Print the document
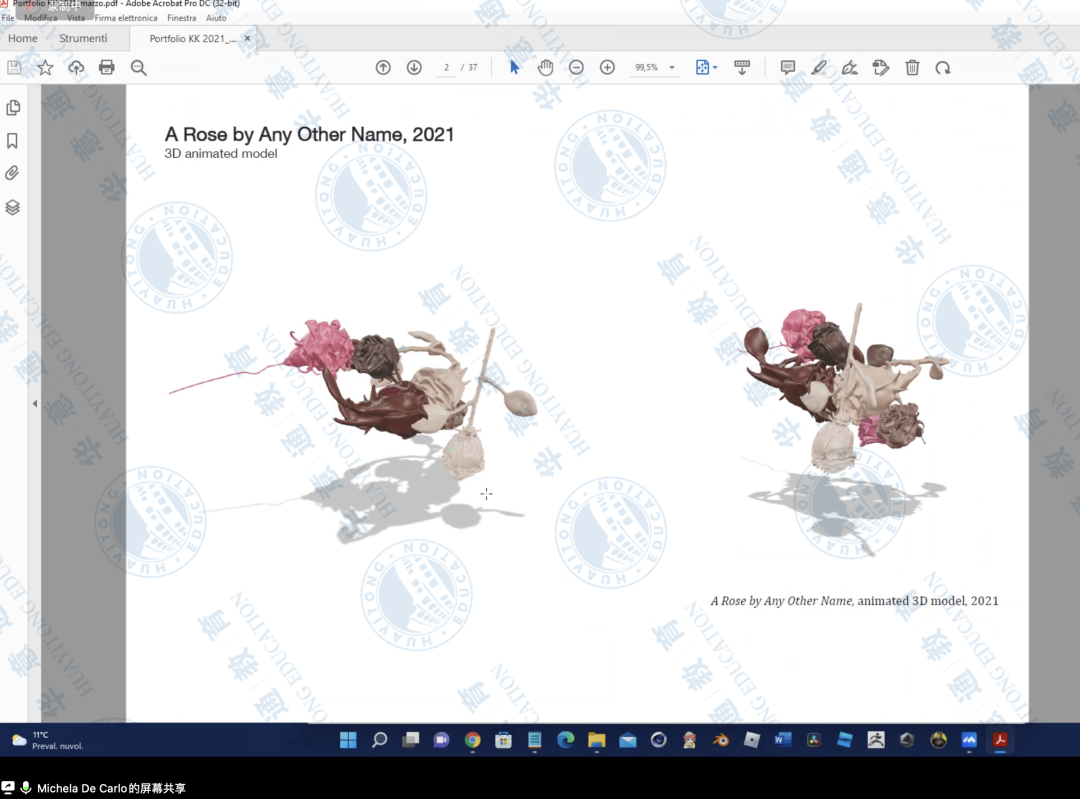Image resolution: width=1080 pixels, height=799 pixels. (107, 68)
